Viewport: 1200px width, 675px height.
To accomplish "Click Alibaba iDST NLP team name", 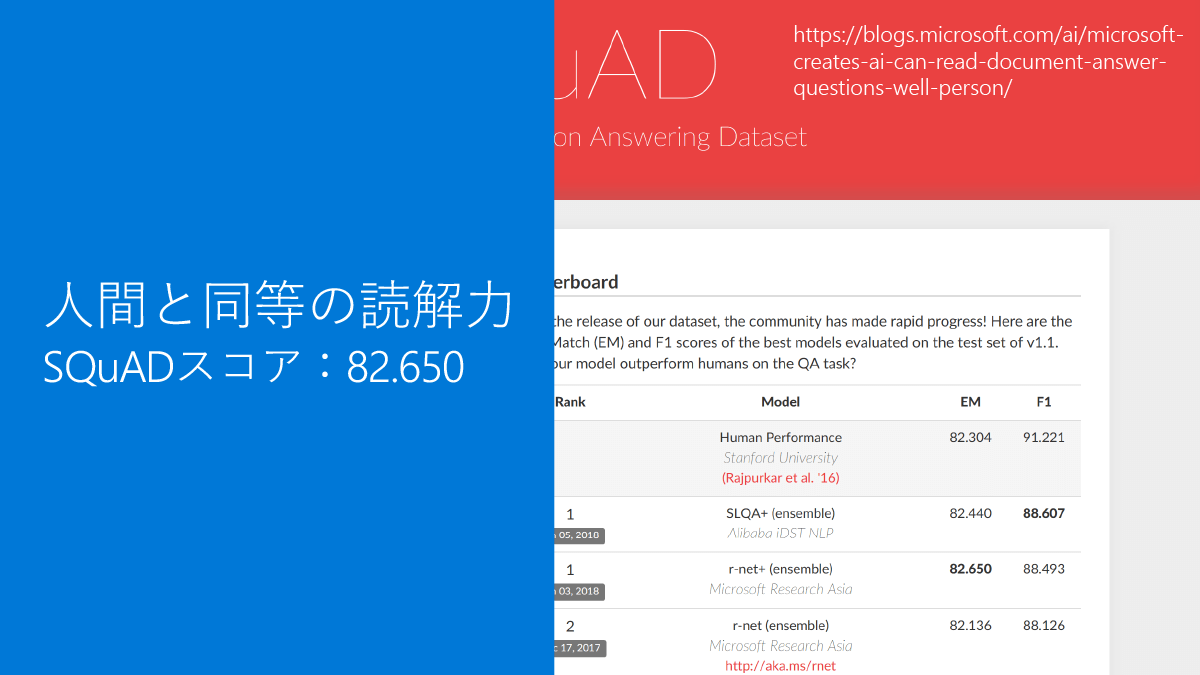I will 780,532.
